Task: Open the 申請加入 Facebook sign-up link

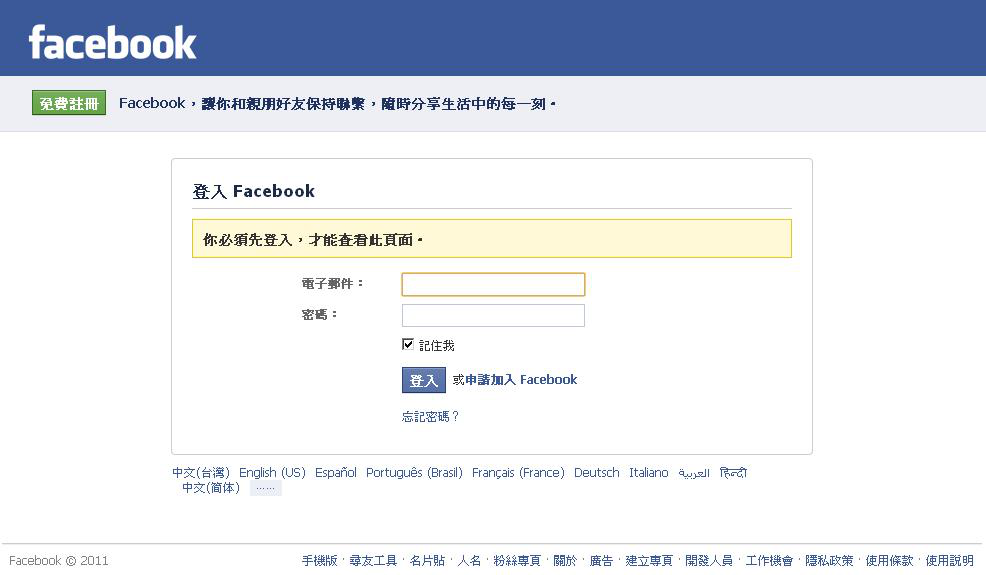Action: click(521, 380)
